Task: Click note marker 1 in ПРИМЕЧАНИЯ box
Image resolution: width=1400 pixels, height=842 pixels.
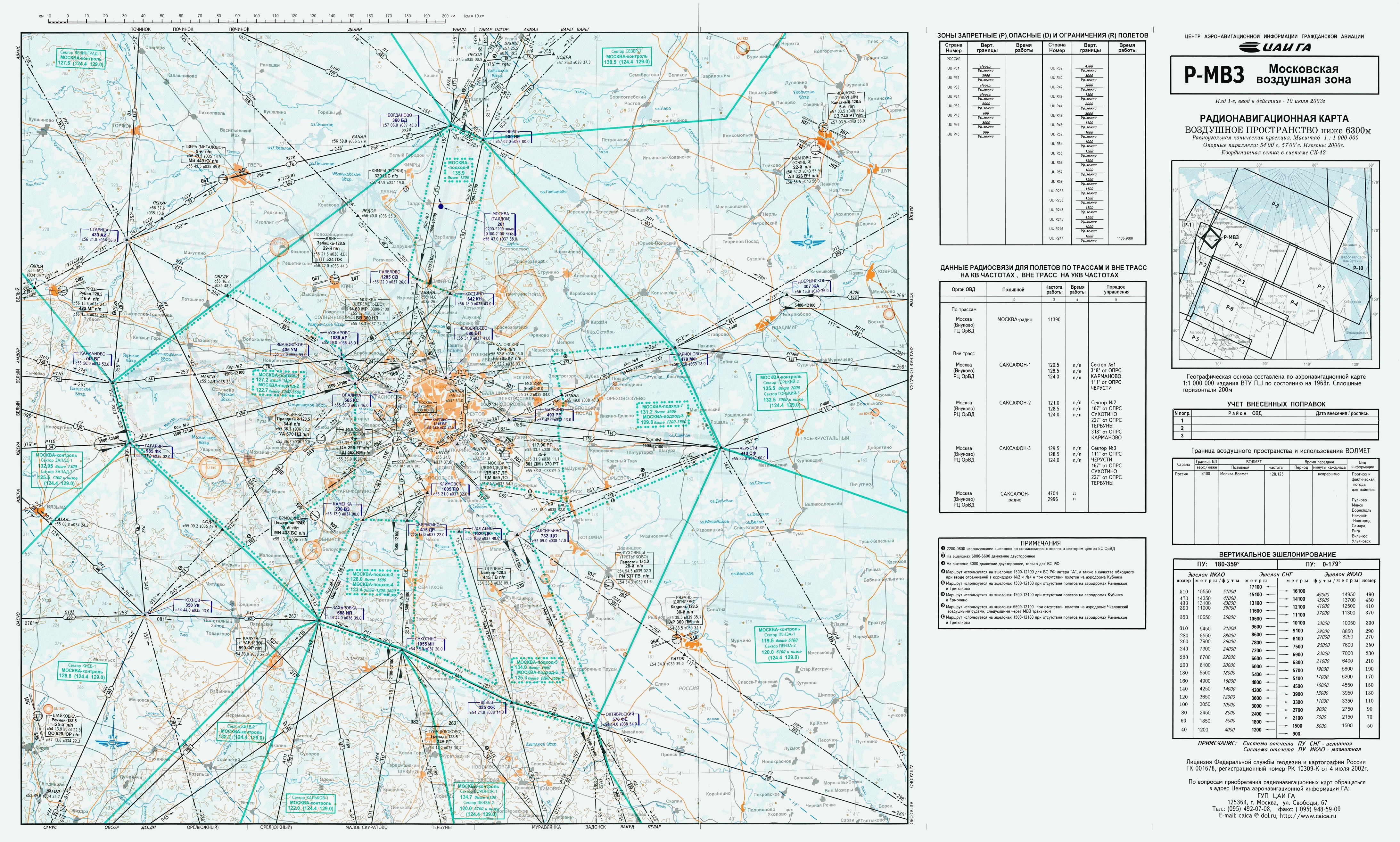Action: [x=942, y=549]
